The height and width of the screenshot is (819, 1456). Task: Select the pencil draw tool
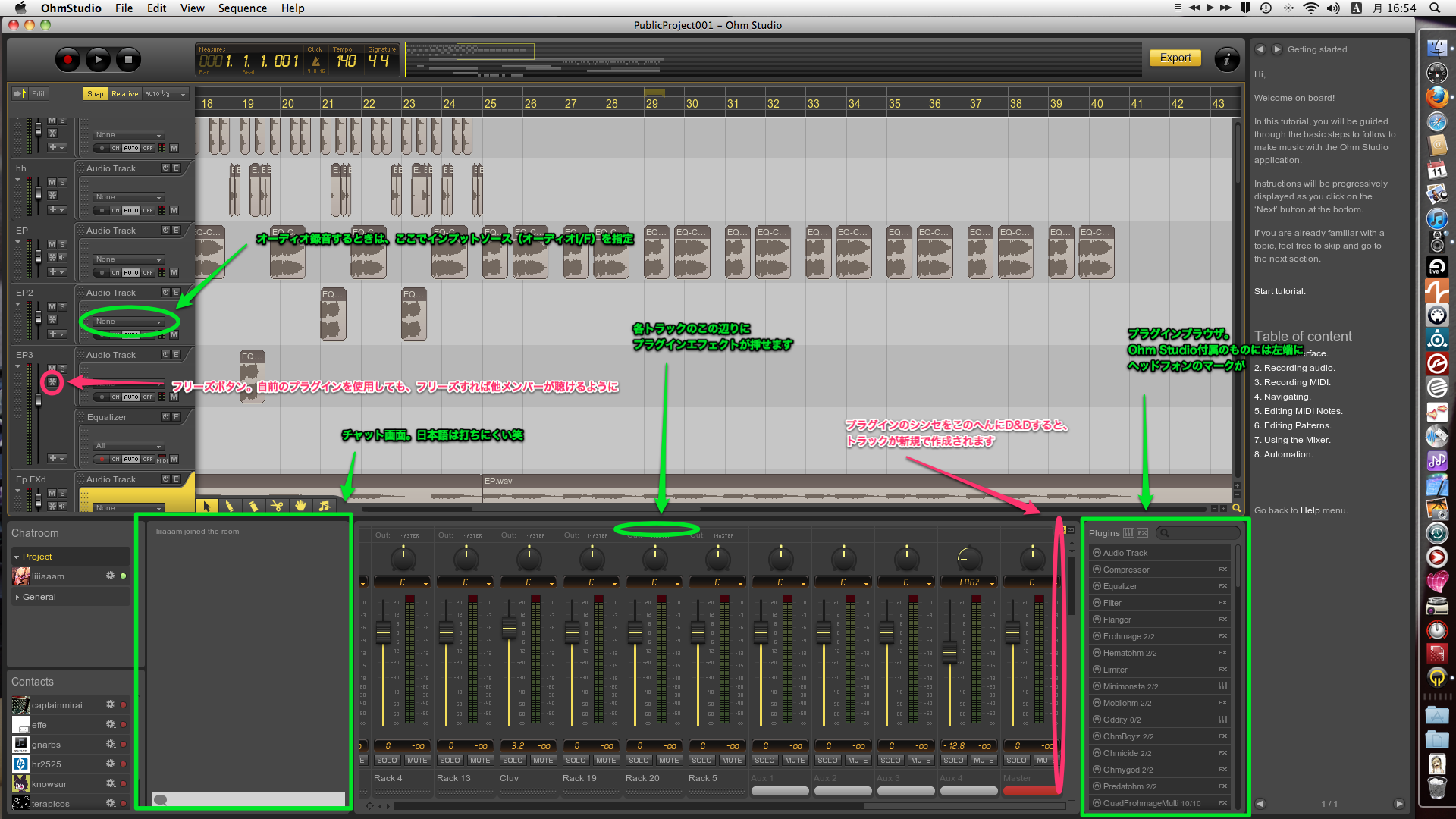click(230, 506)
